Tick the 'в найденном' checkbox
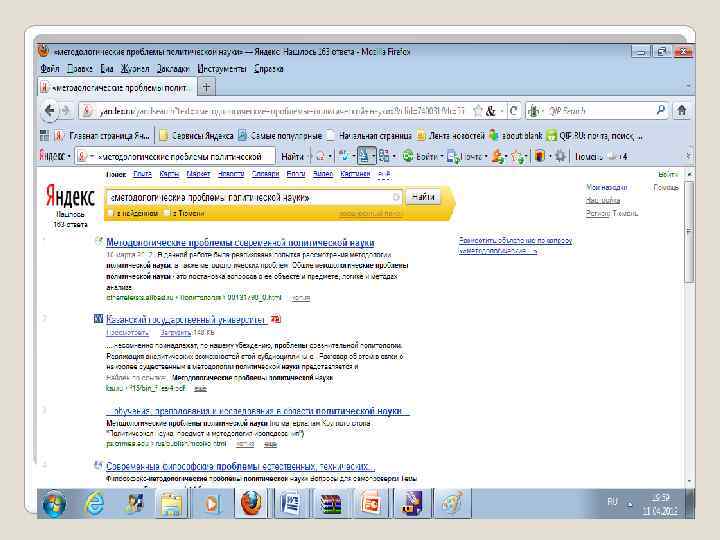Viewport: 720px width, 540px height. click(110, 213)
